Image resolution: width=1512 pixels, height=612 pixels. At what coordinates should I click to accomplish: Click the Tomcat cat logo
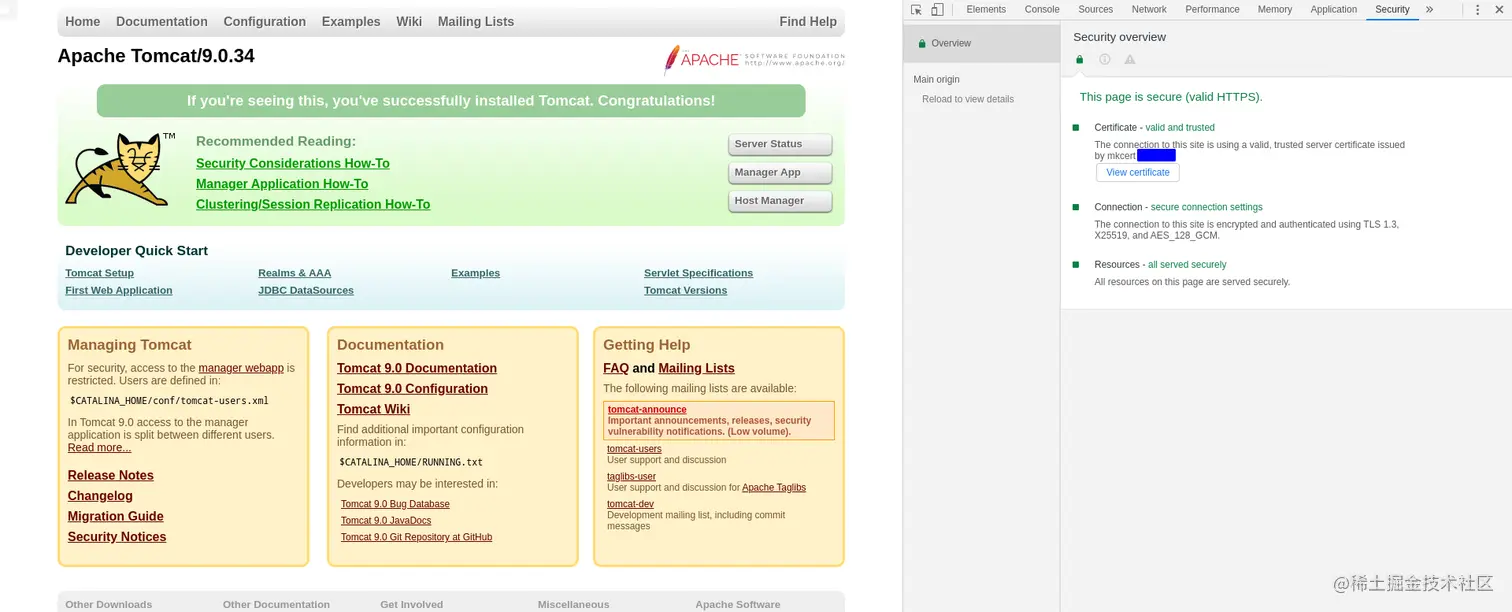click(x=119, y=169)
